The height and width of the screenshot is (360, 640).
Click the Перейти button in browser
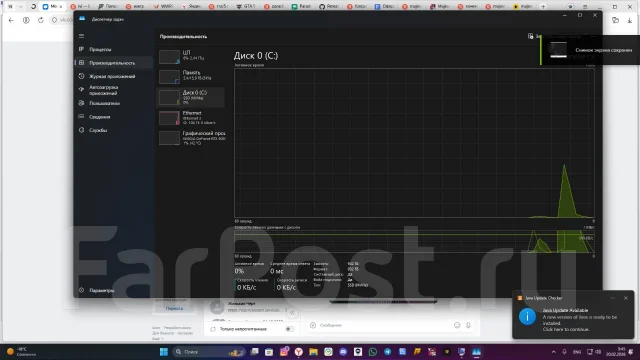point(174,309)
